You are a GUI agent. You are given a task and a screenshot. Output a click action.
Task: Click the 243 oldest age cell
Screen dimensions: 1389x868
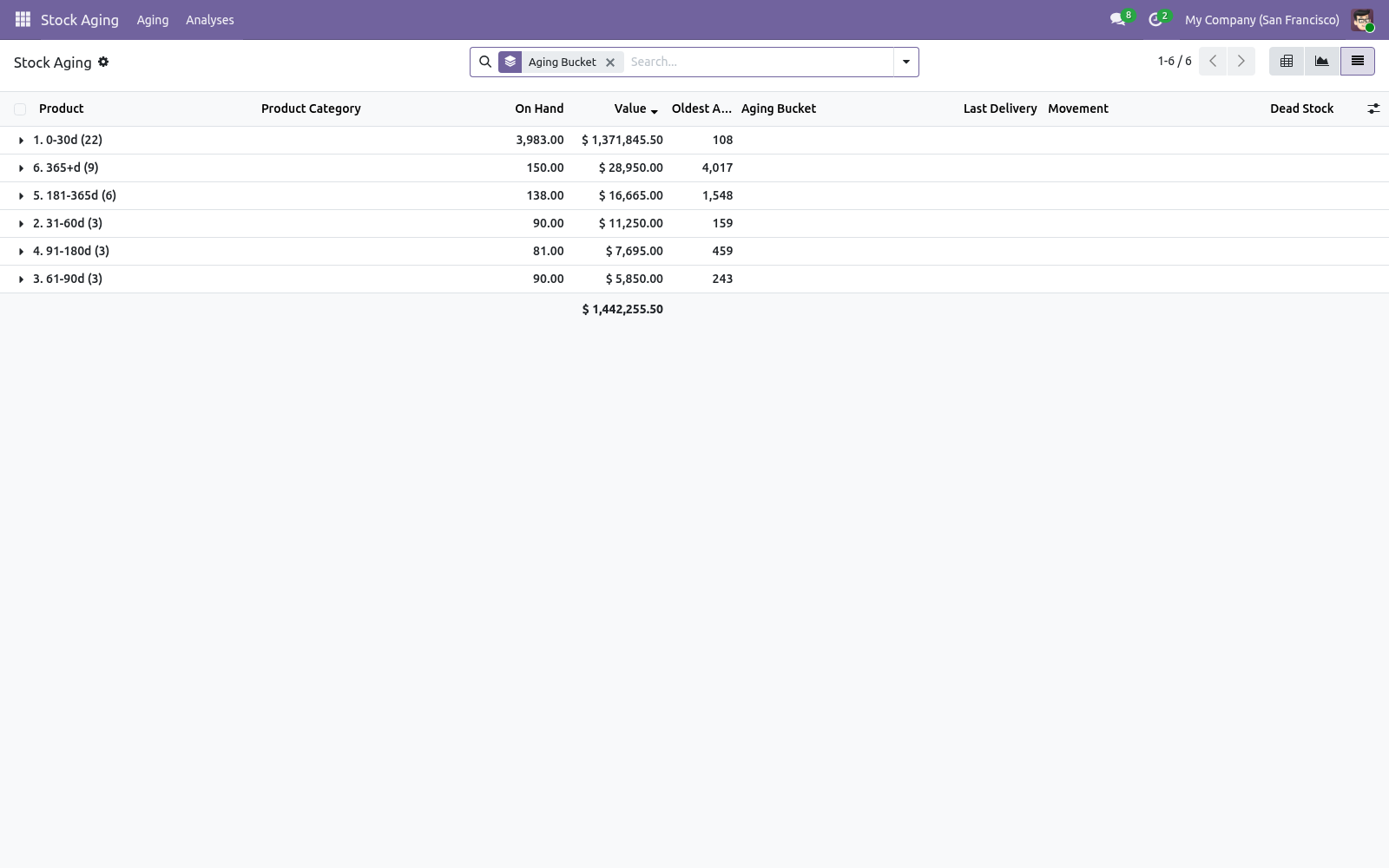(x=722, y=279)
